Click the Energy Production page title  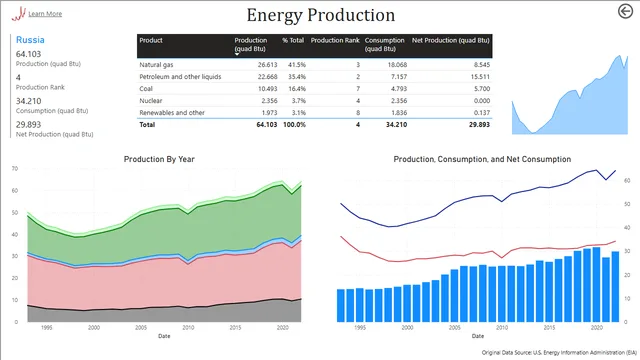pyautogui.click(x=321, y=15)
